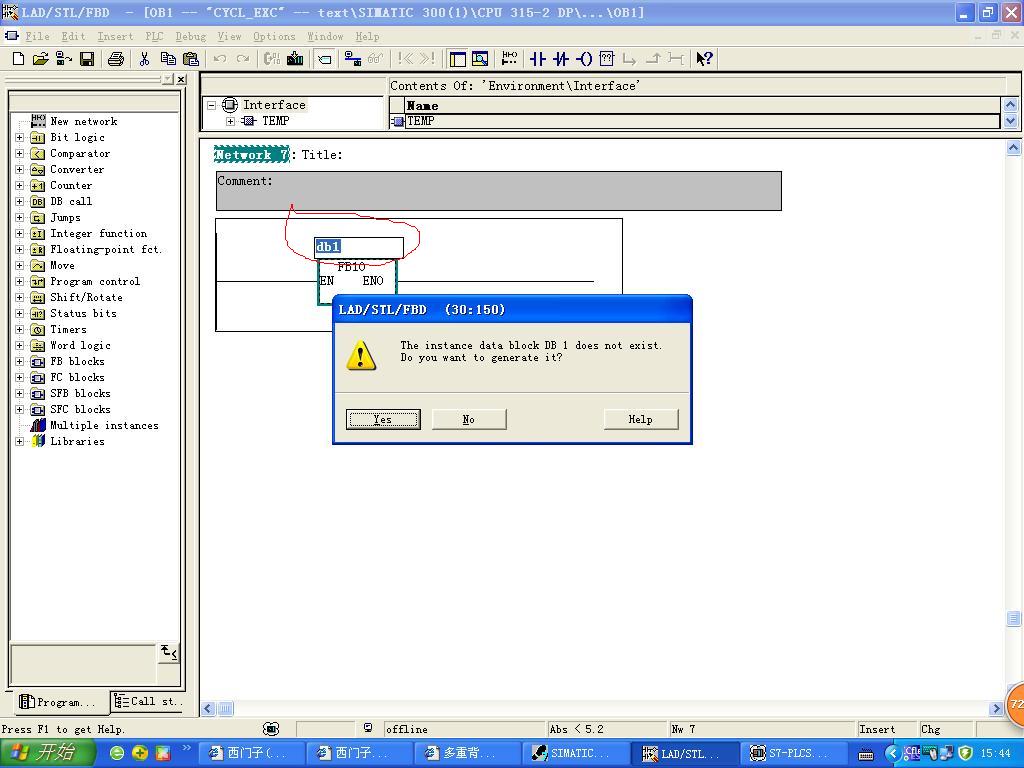1024x768 pixels.
Task: Select the New network tree icon
Action: click(38, 121)
